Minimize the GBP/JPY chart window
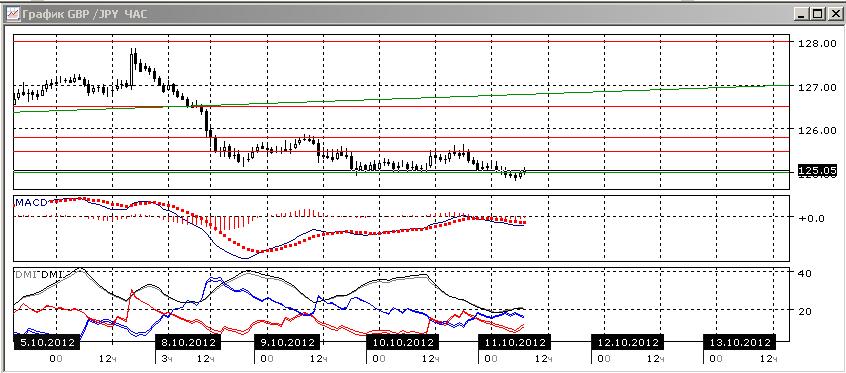This screenshot has width=846, height=373. click(x=802, y=14)
